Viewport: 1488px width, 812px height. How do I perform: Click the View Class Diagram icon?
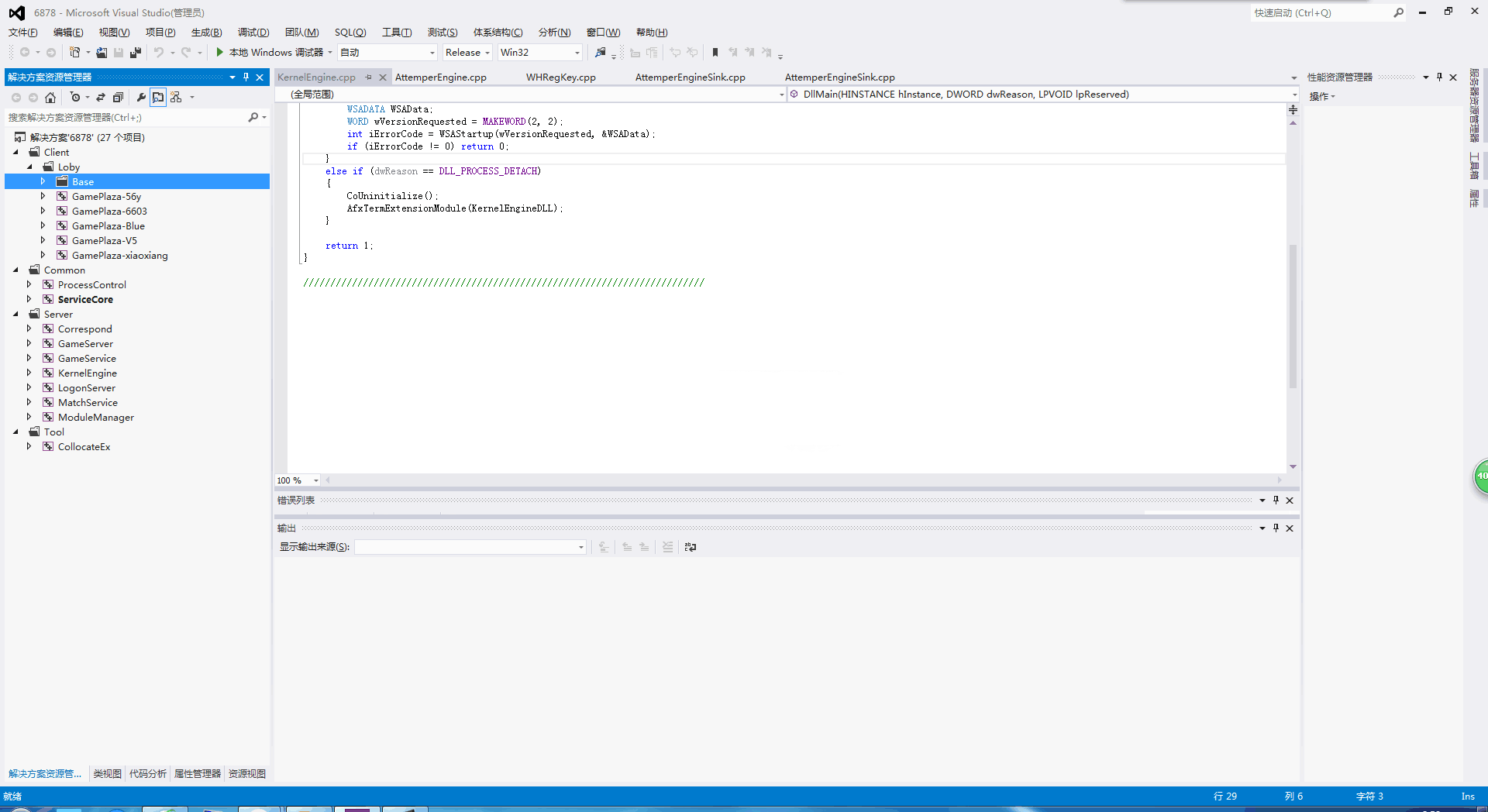[176, 97]
